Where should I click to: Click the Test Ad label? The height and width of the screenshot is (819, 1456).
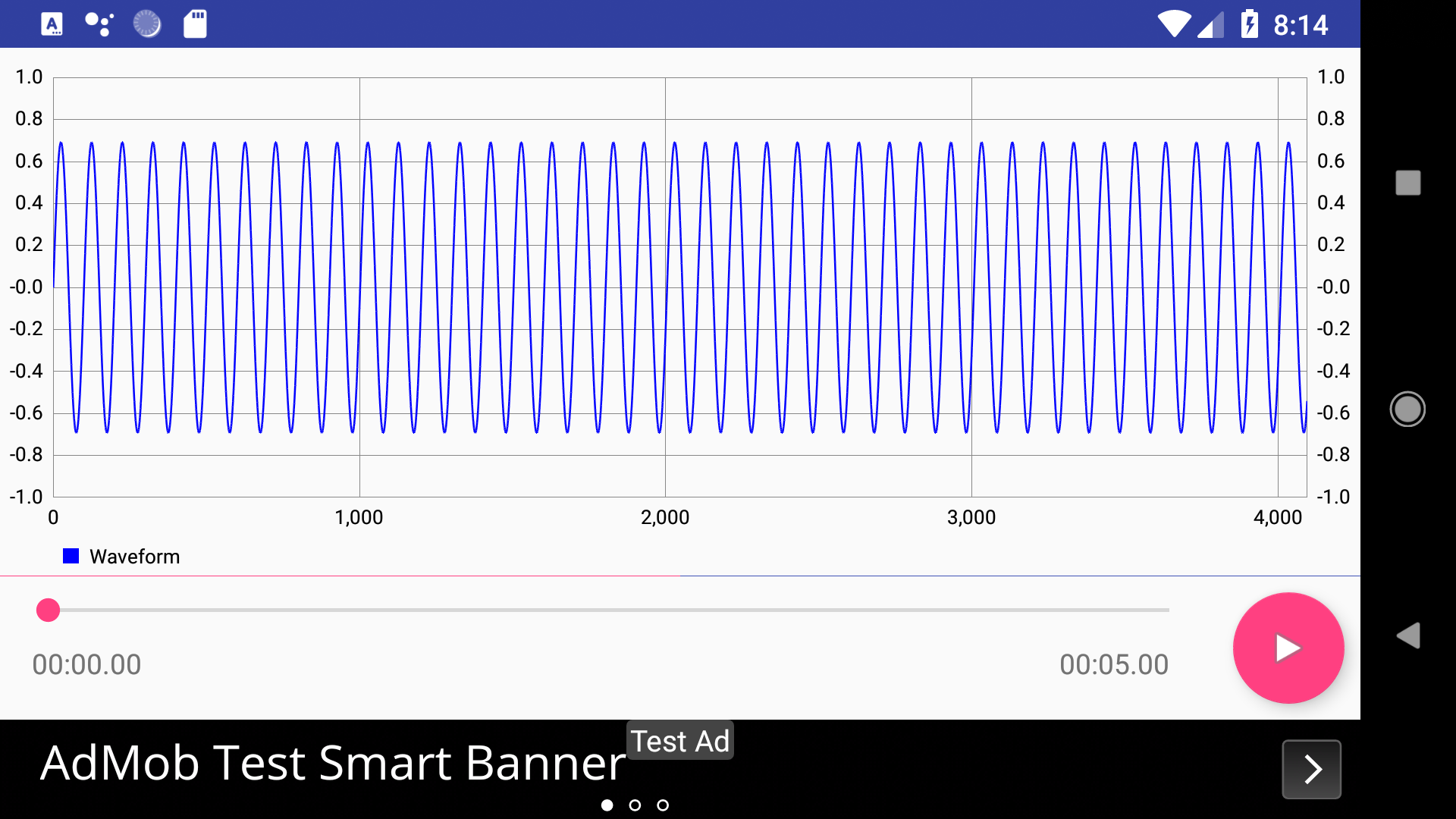[680, 741]
